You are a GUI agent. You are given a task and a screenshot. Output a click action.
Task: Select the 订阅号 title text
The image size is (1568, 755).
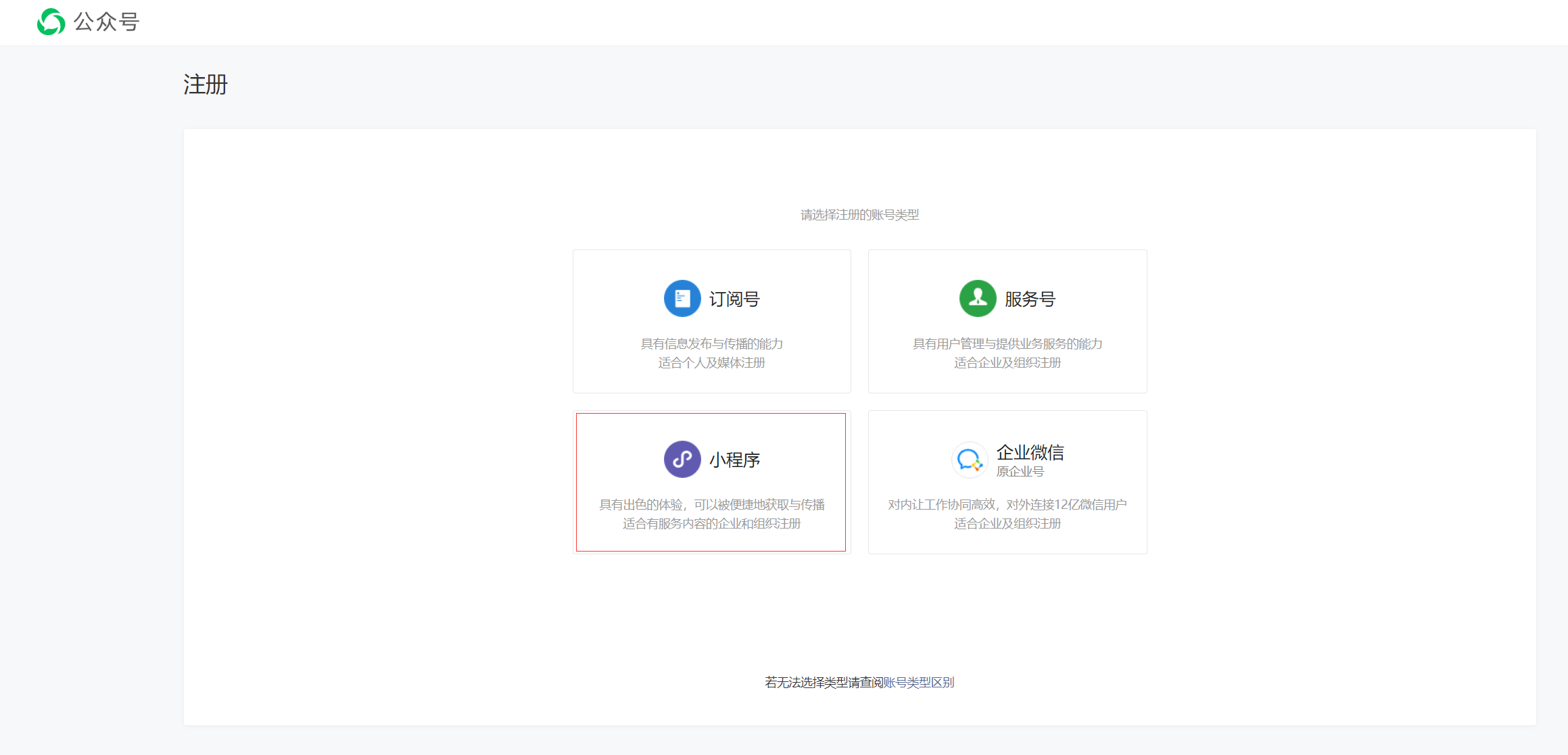pyautogui.click(x=734, y=299)
